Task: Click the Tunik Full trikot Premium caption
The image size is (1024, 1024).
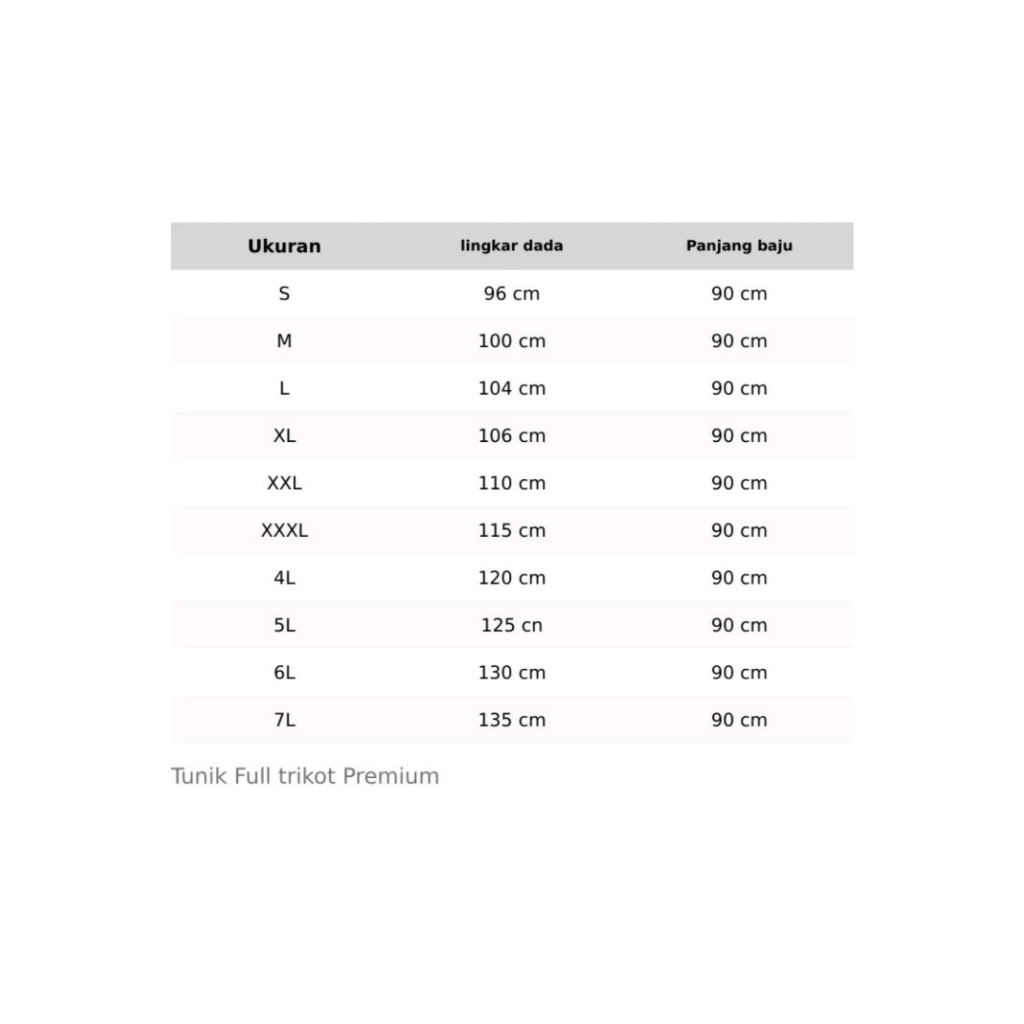Action: tap(305, 776)
